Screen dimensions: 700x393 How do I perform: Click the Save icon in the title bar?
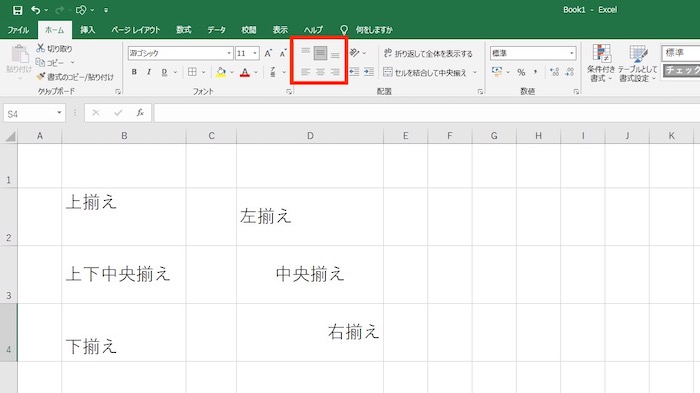coord(17,10)
